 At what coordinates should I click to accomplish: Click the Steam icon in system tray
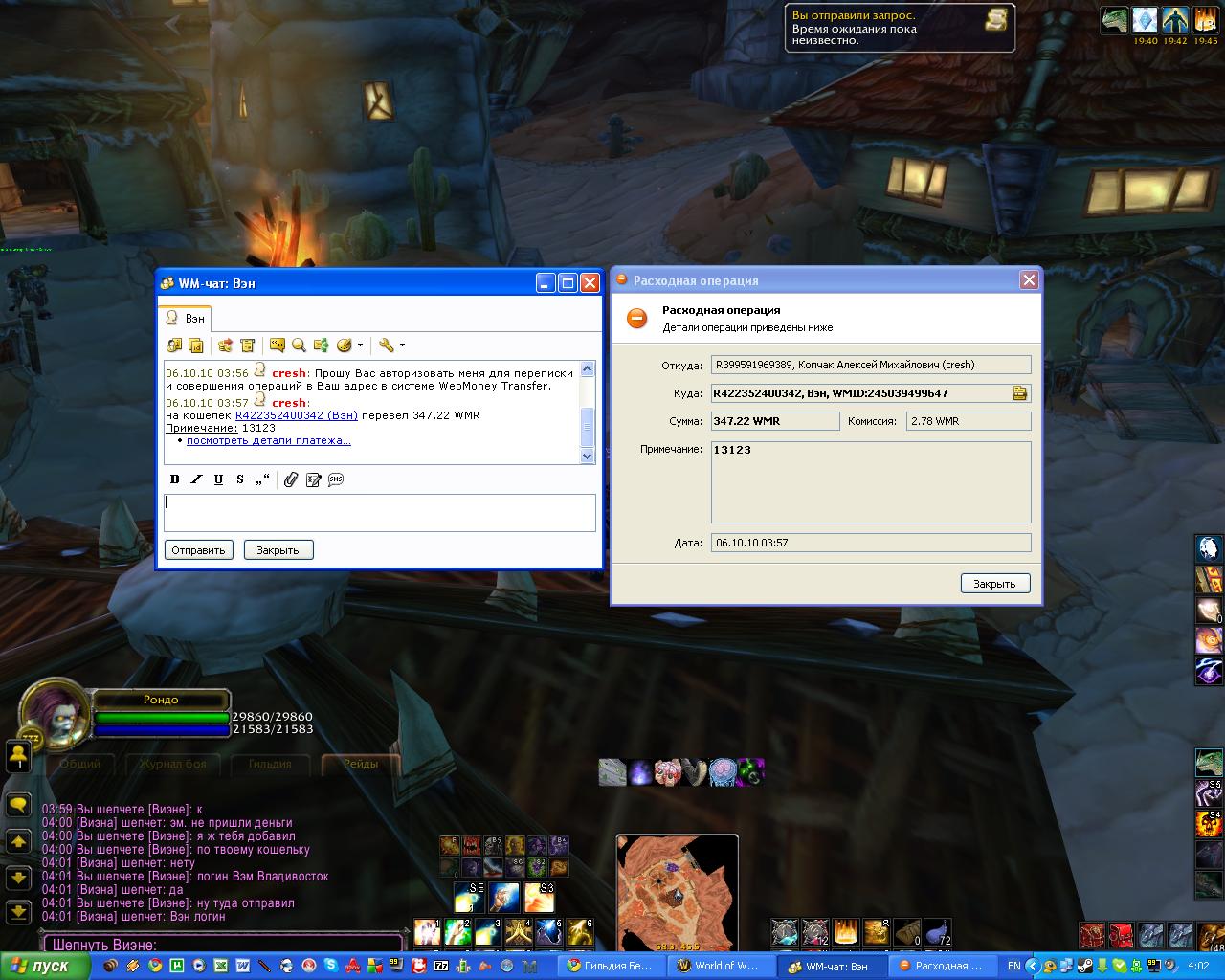coord(1085,966)
